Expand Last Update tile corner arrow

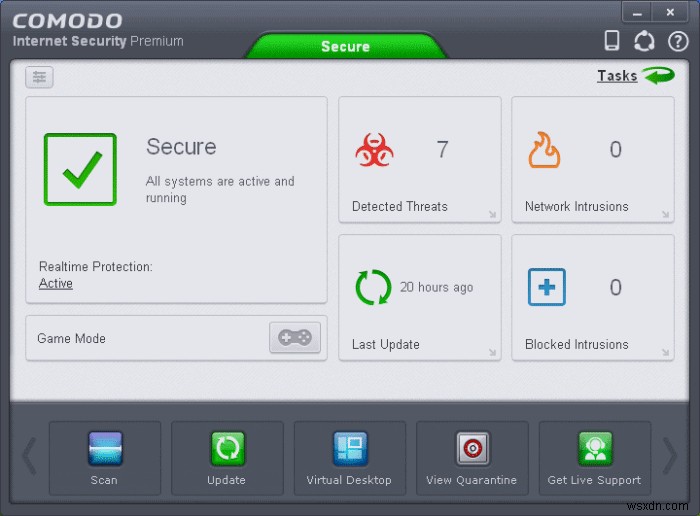coord(492,352)
